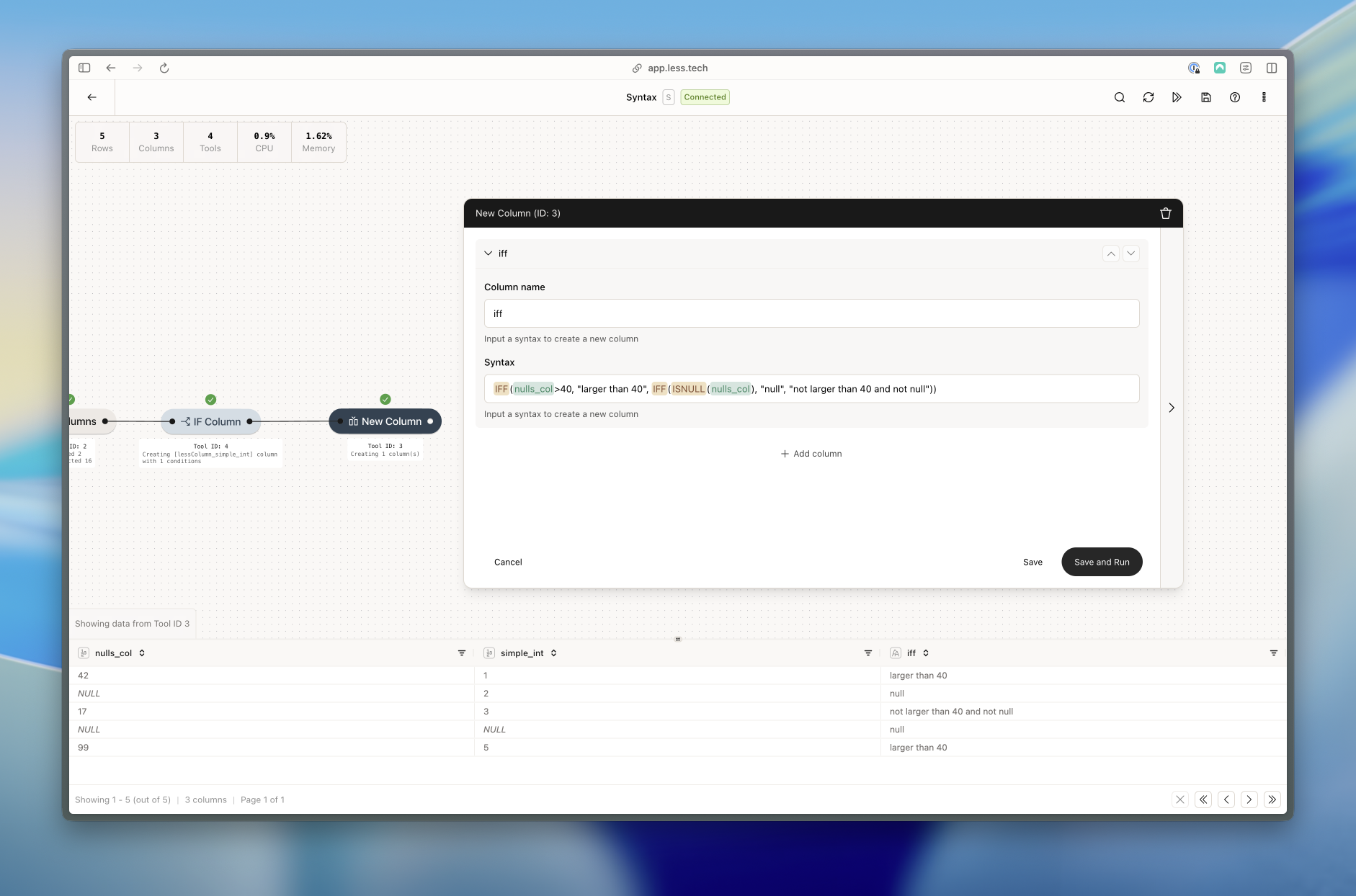The height and width of the screenshot is (896, 1356).
Task: Delete the New Column tool with trash icon
Action: pos(1166,213)
